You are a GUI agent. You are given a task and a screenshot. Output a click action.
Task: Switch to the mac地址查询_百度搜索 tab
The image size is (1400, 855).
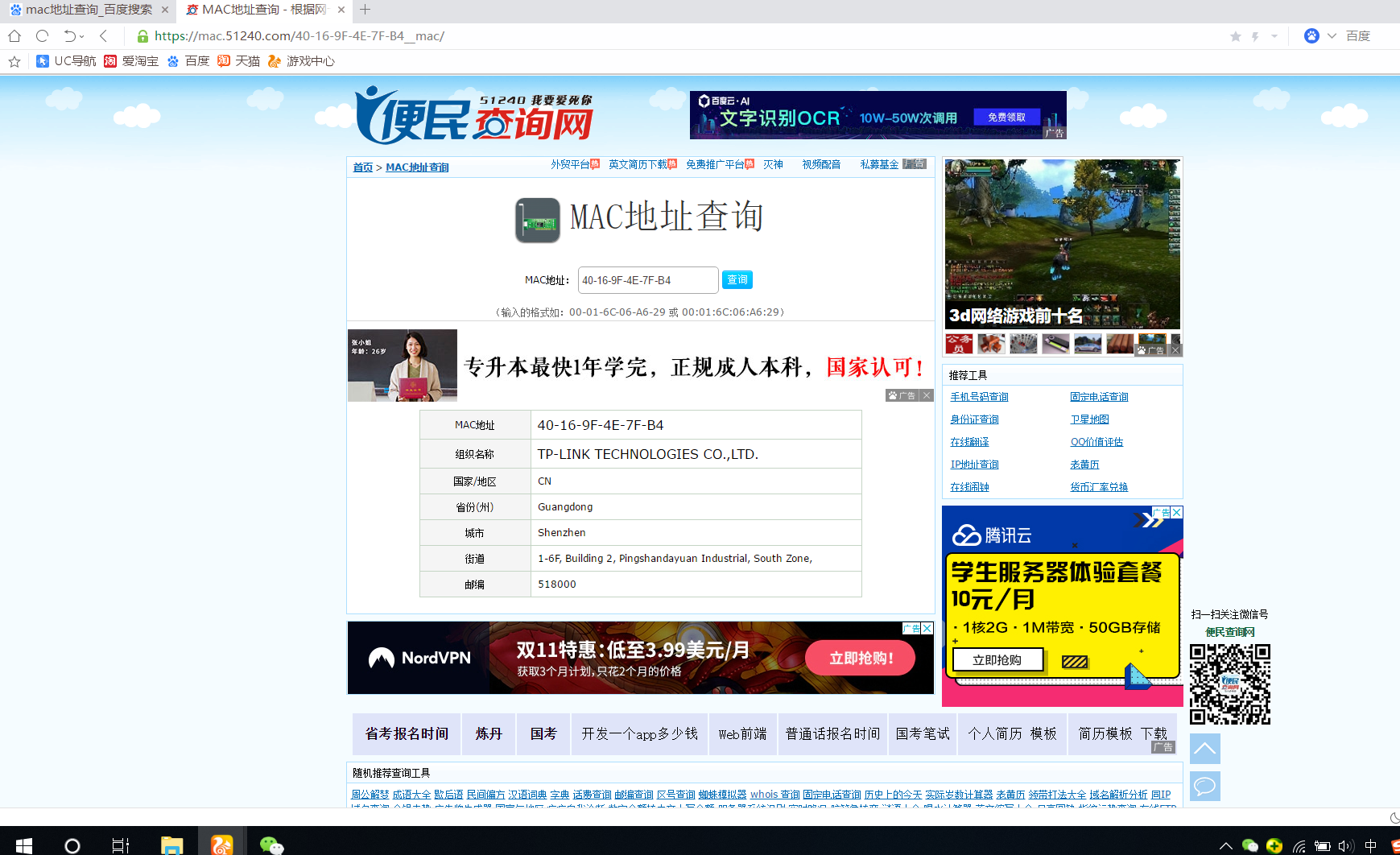89,10
